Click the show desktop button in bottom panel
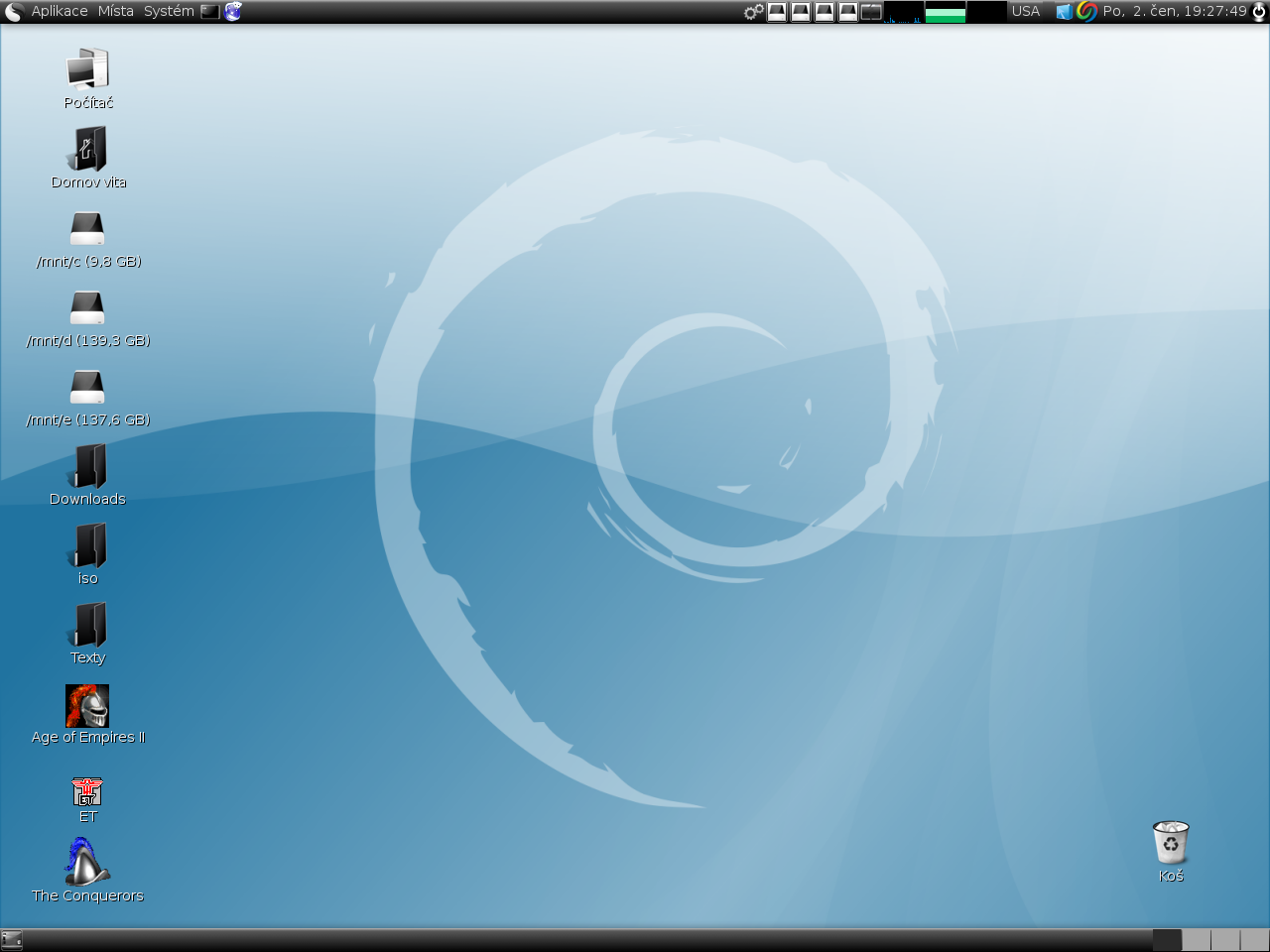 [12, 940]
